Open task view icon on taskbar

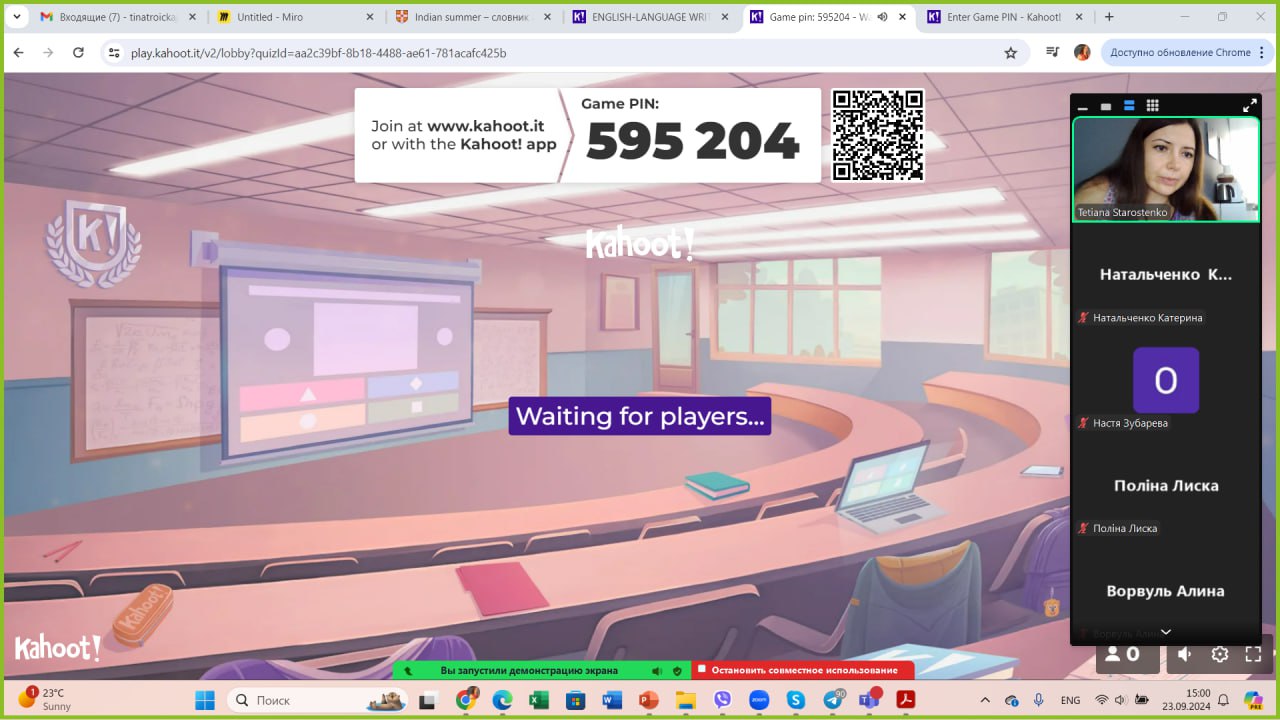(428, 700)
